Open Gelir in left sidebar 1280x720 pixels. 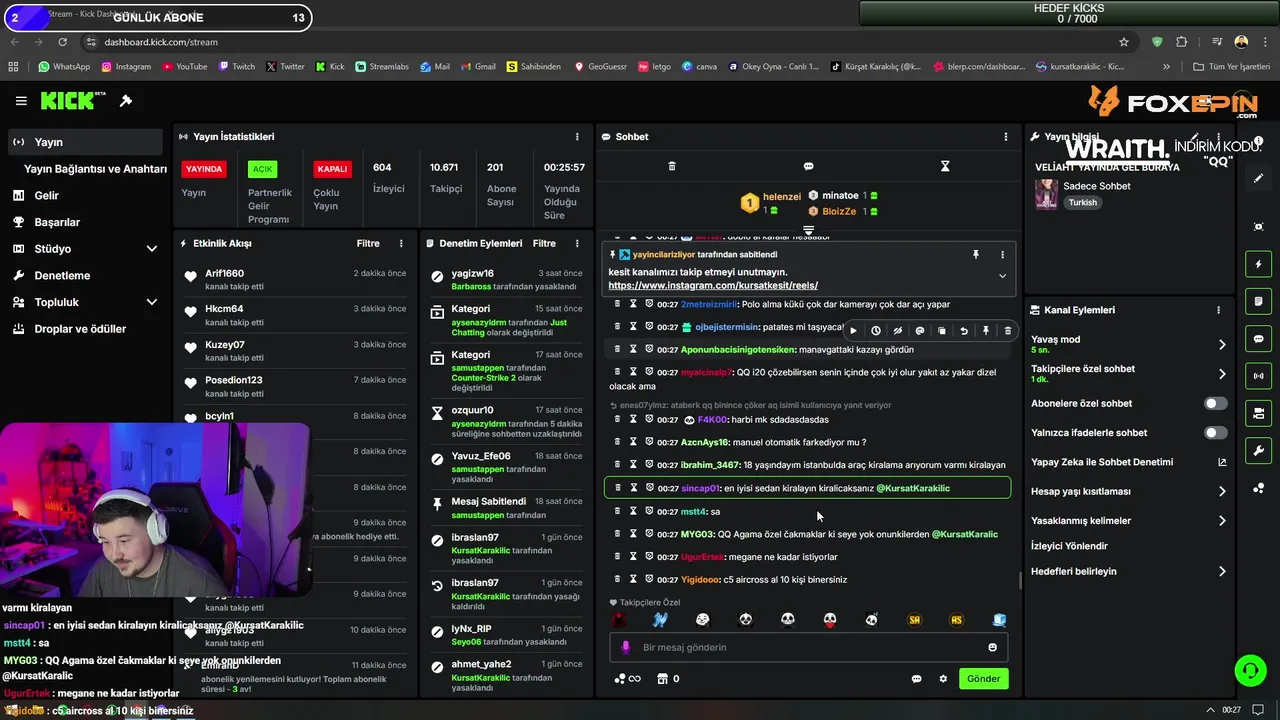[86, 196]
